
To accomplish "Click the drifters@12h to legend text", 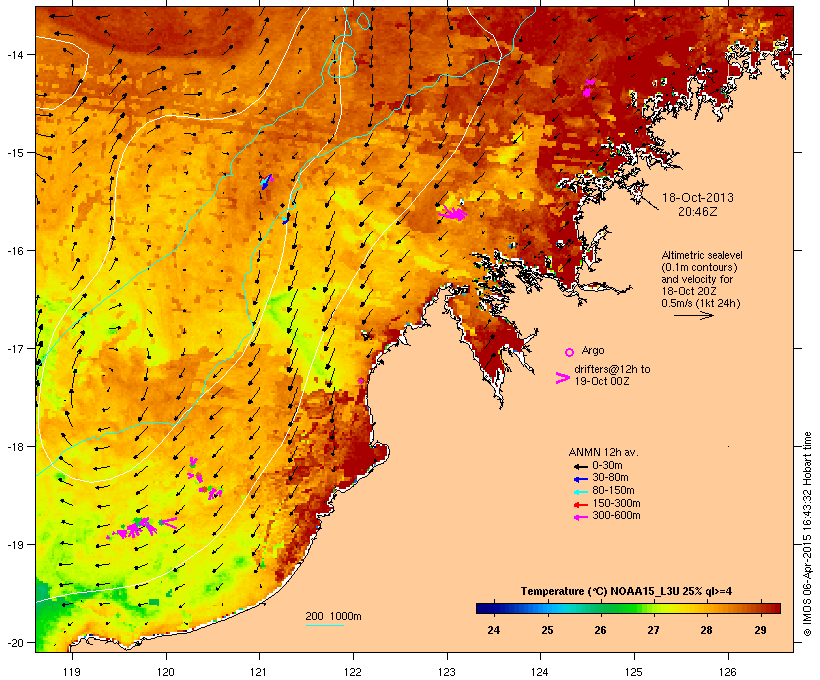I will click(x=612, y=369).
